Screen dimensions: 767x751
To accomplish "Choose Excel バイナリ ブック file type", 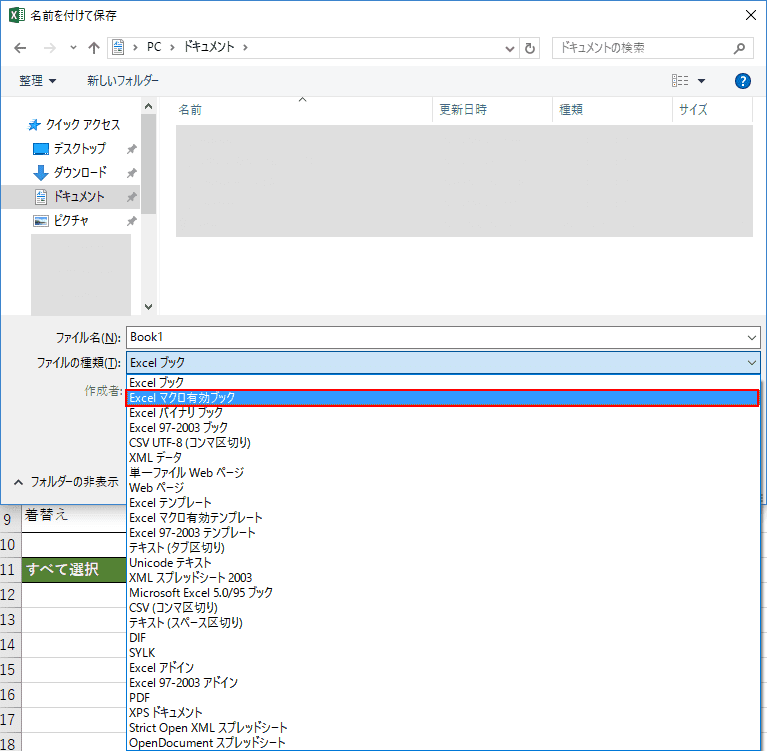I will click(443, 412).
